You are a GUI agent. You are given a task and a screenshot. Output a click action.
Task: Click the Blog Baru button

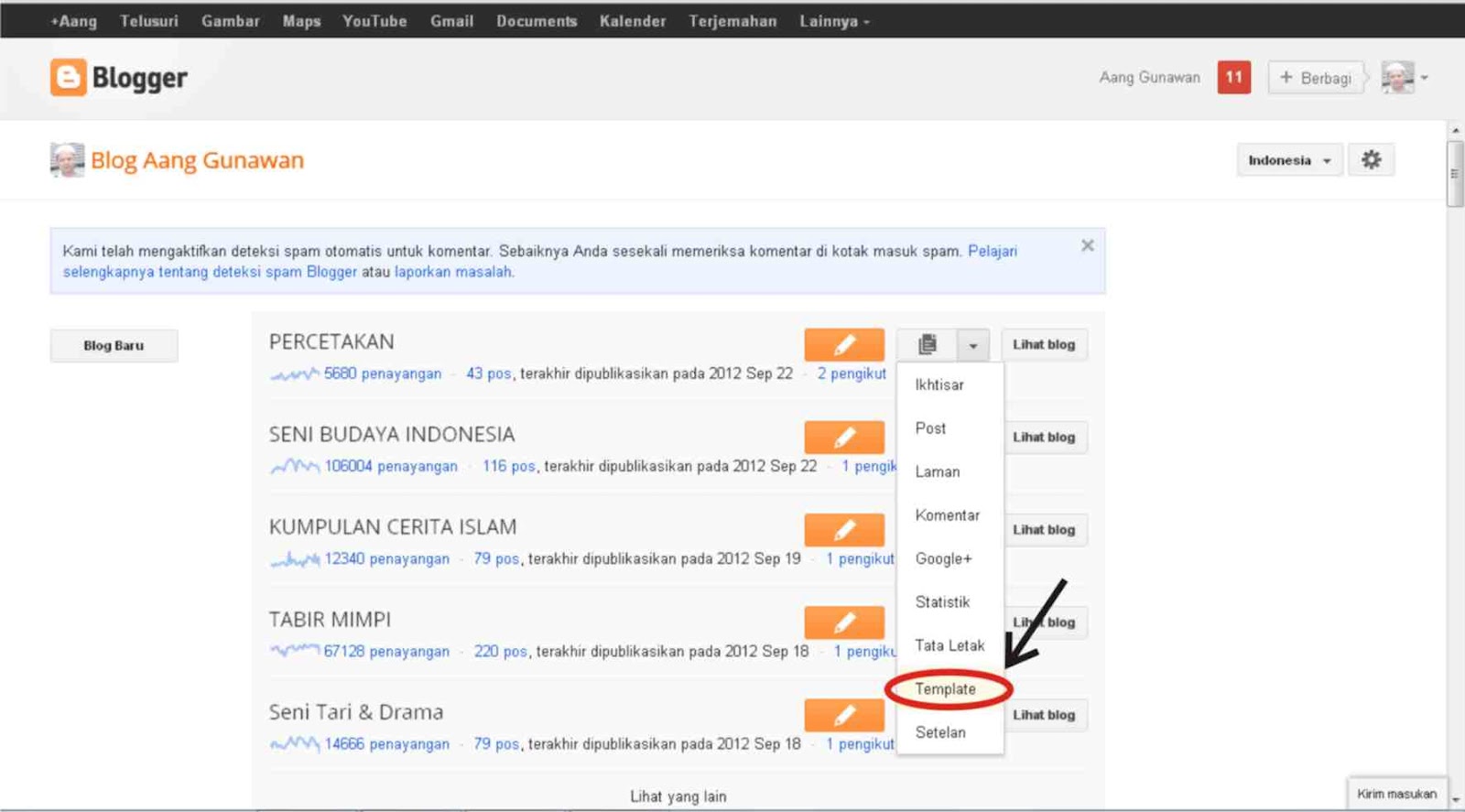pos(114,346)
